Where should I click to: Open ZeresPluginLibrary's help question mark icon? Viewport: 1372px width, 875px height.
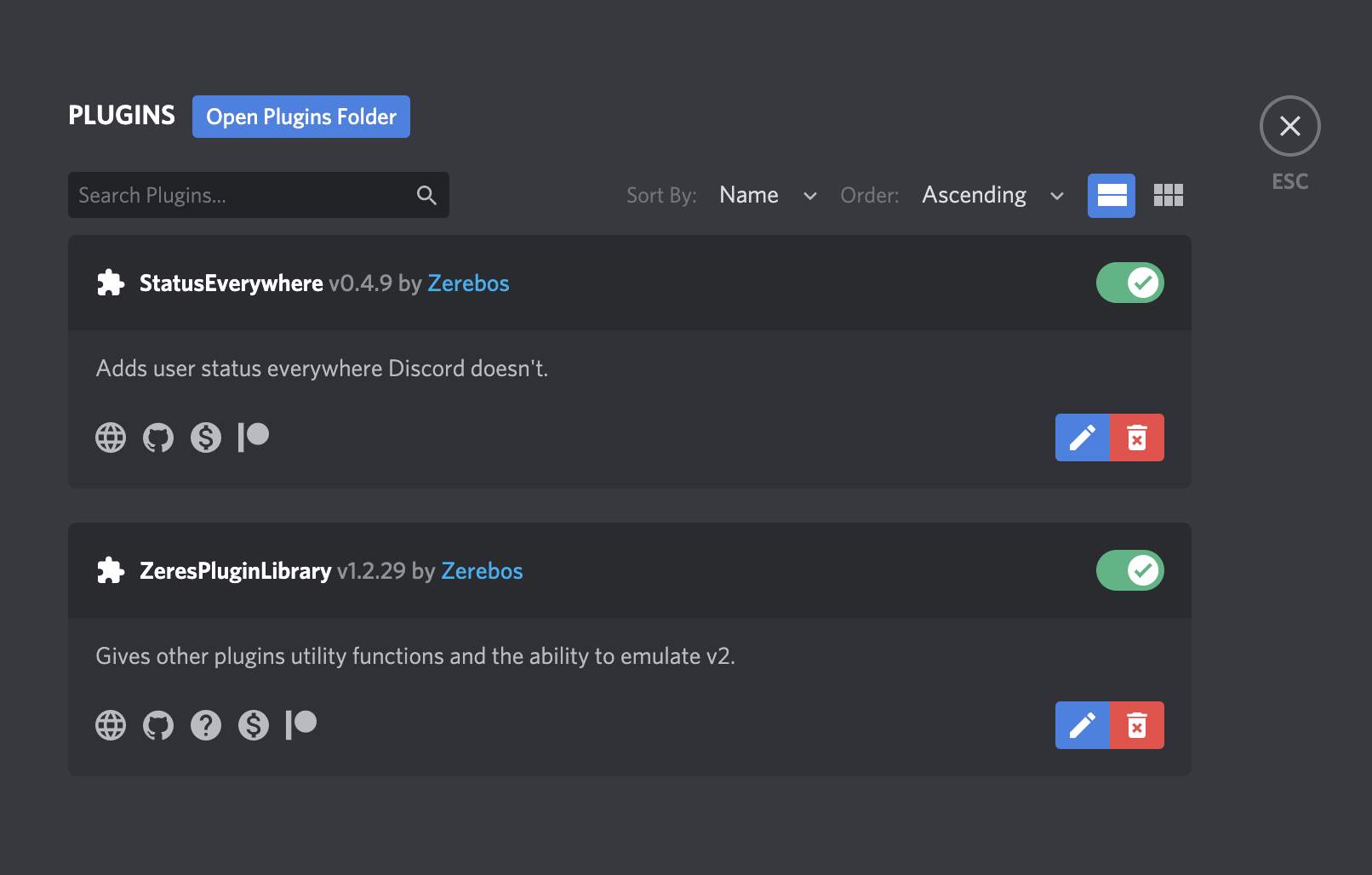205,724
